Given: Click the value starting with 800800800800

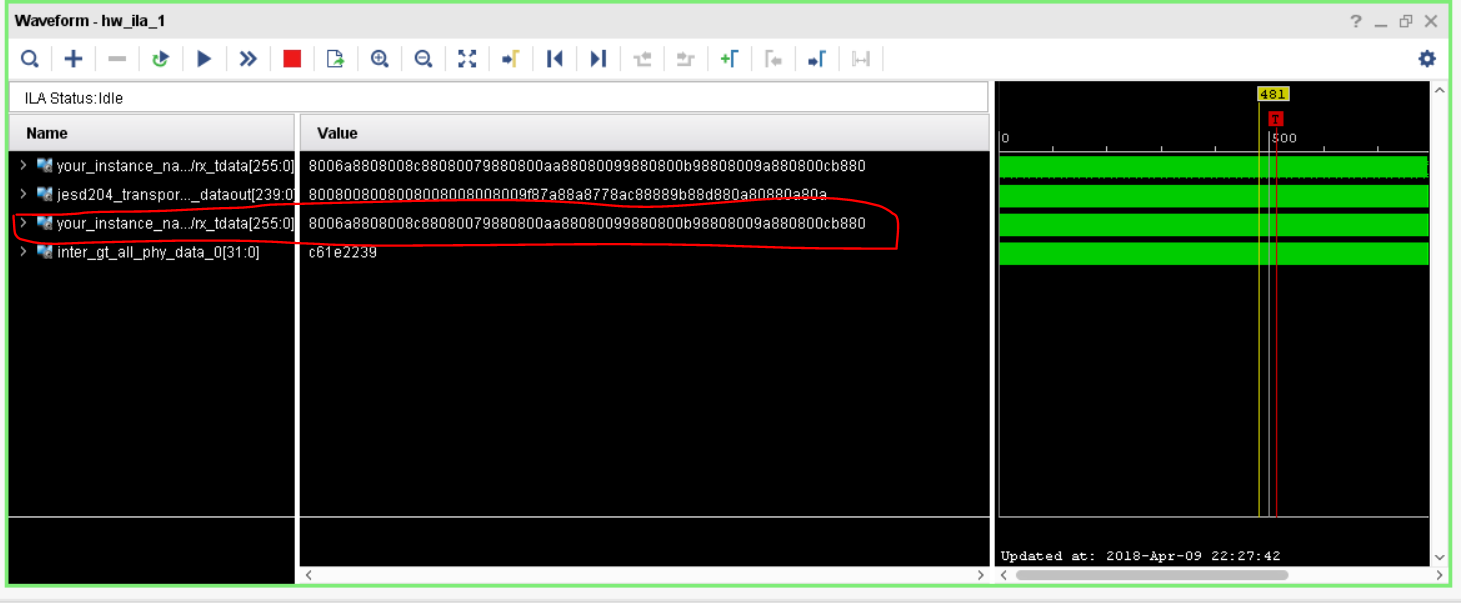Looking at the screenshot, I should (568, 194).
